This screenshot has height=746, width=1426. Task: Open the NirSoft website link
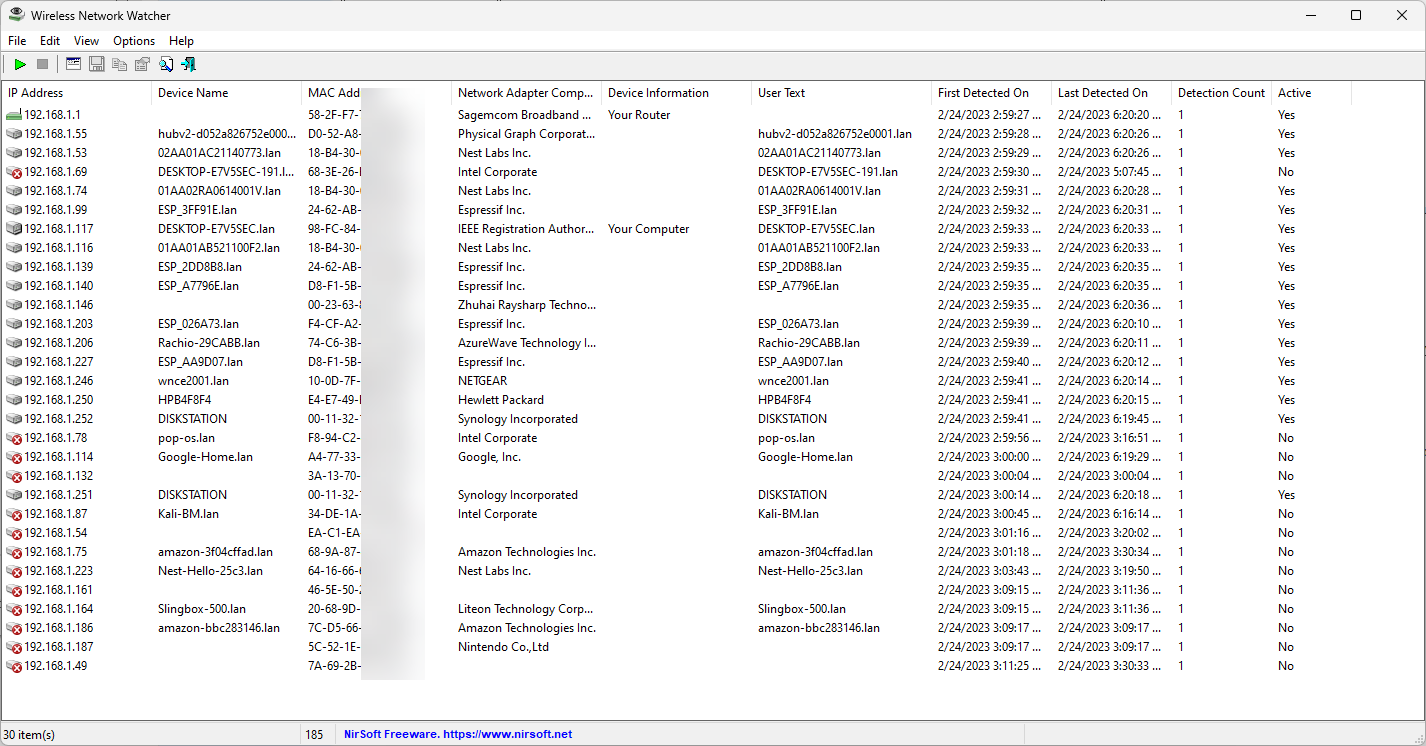pyautogui.click(x=458, y=734)
